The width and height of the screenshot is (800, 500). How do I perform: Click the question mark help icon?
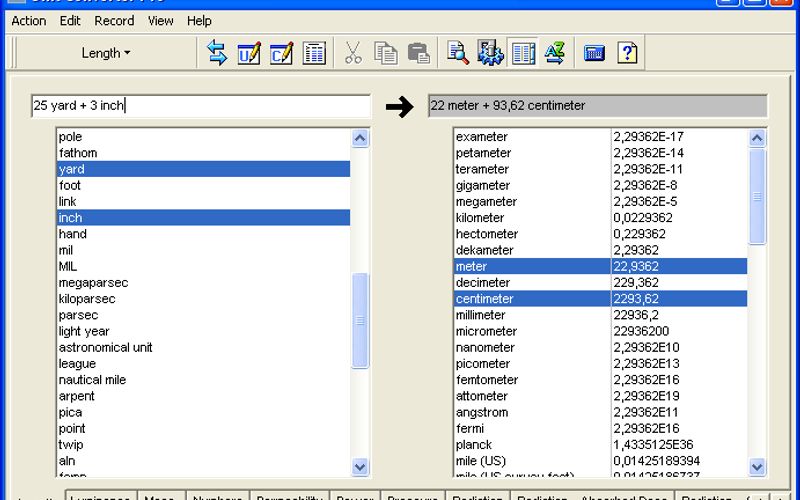click(x=627, y=54)
